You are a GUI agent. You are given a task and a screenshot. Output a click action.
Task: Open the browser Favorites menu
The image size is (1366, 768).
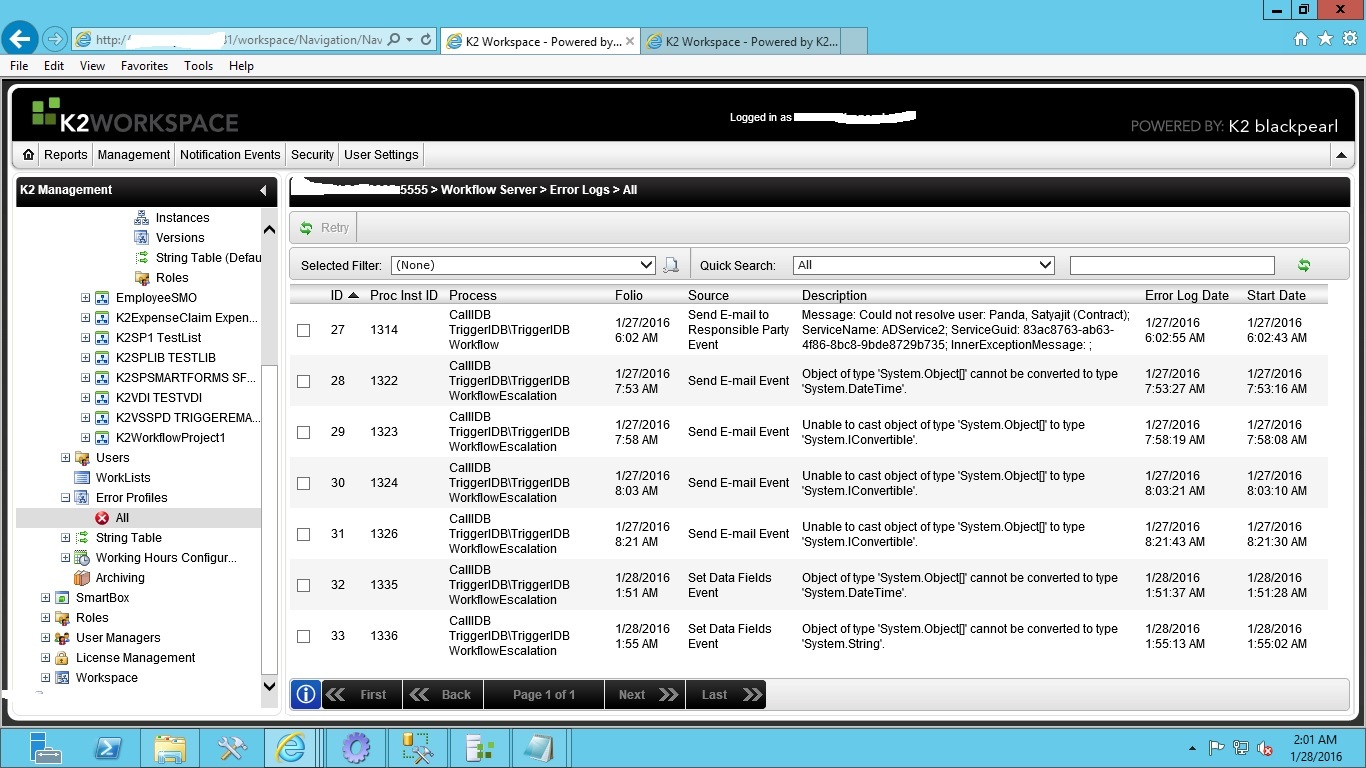pos(144,66)
